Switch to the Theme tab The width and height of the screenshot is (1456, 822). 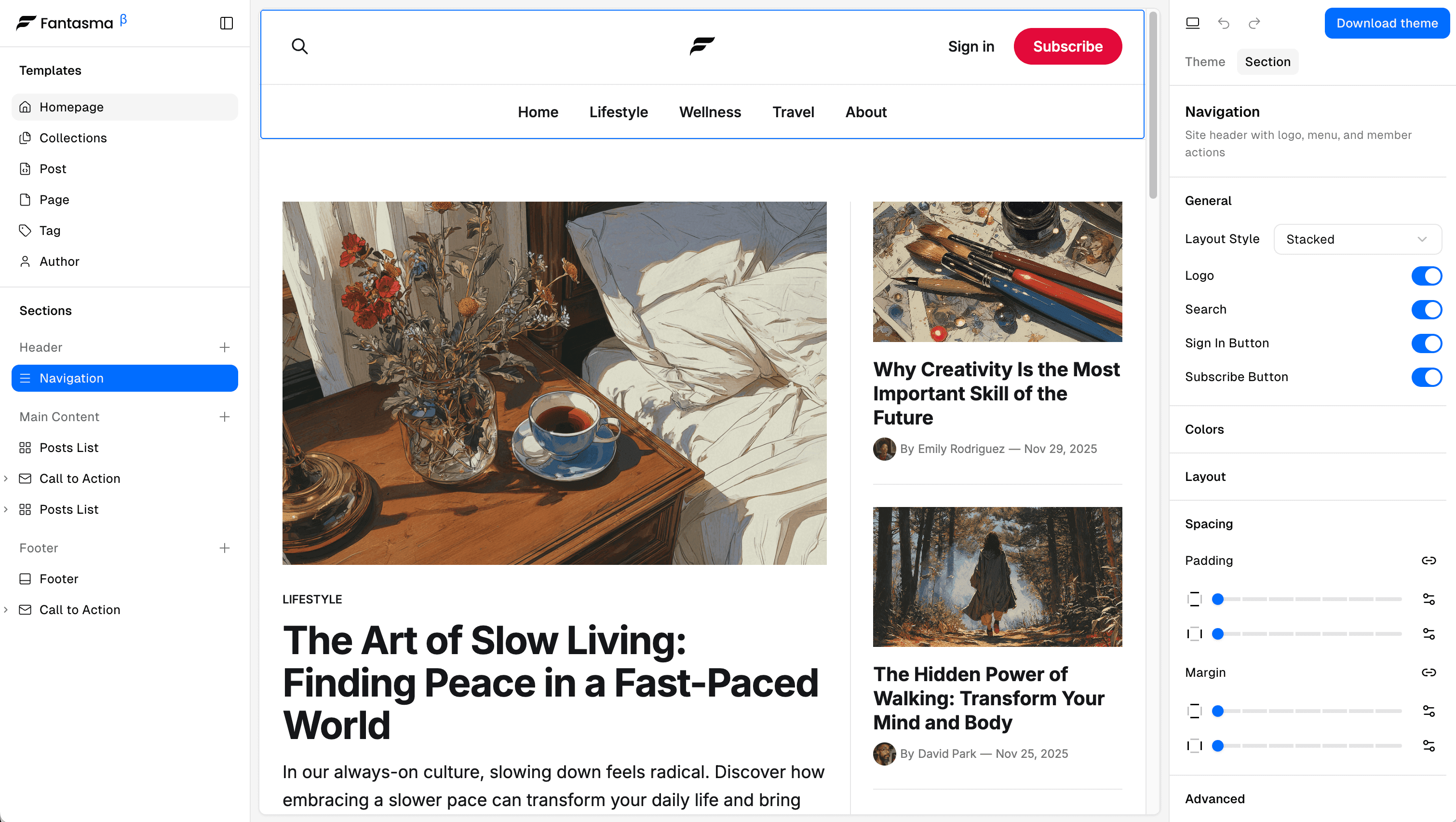coord(1204,62)
